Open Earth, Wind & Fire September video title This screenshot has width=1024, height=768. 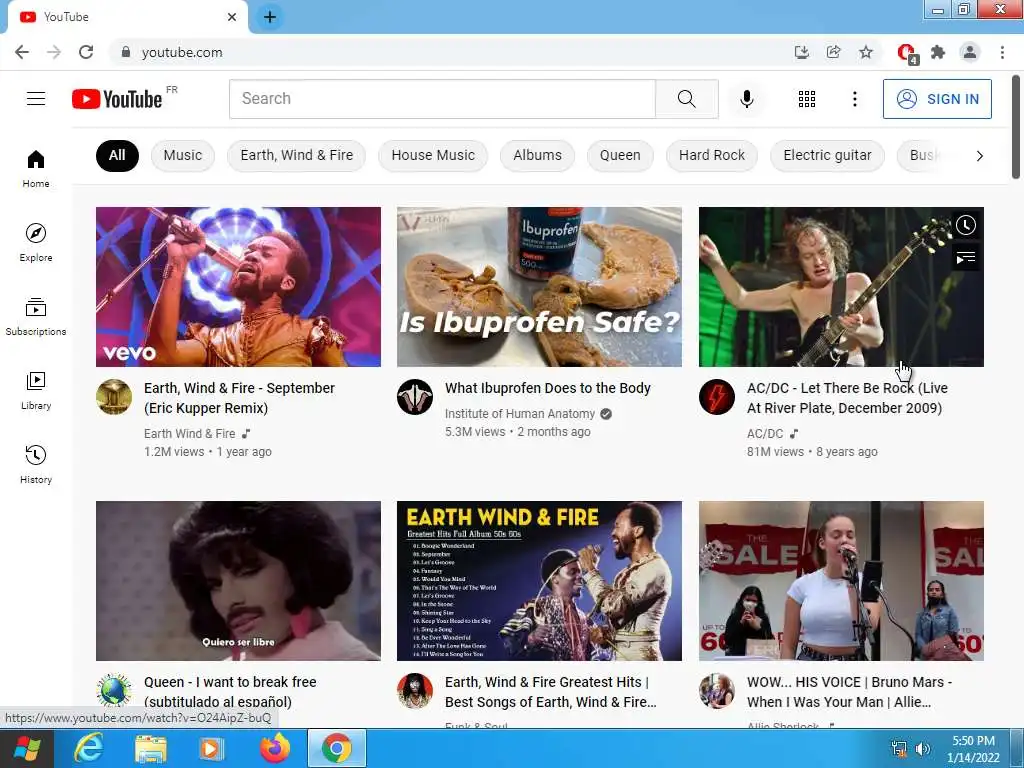240,398
